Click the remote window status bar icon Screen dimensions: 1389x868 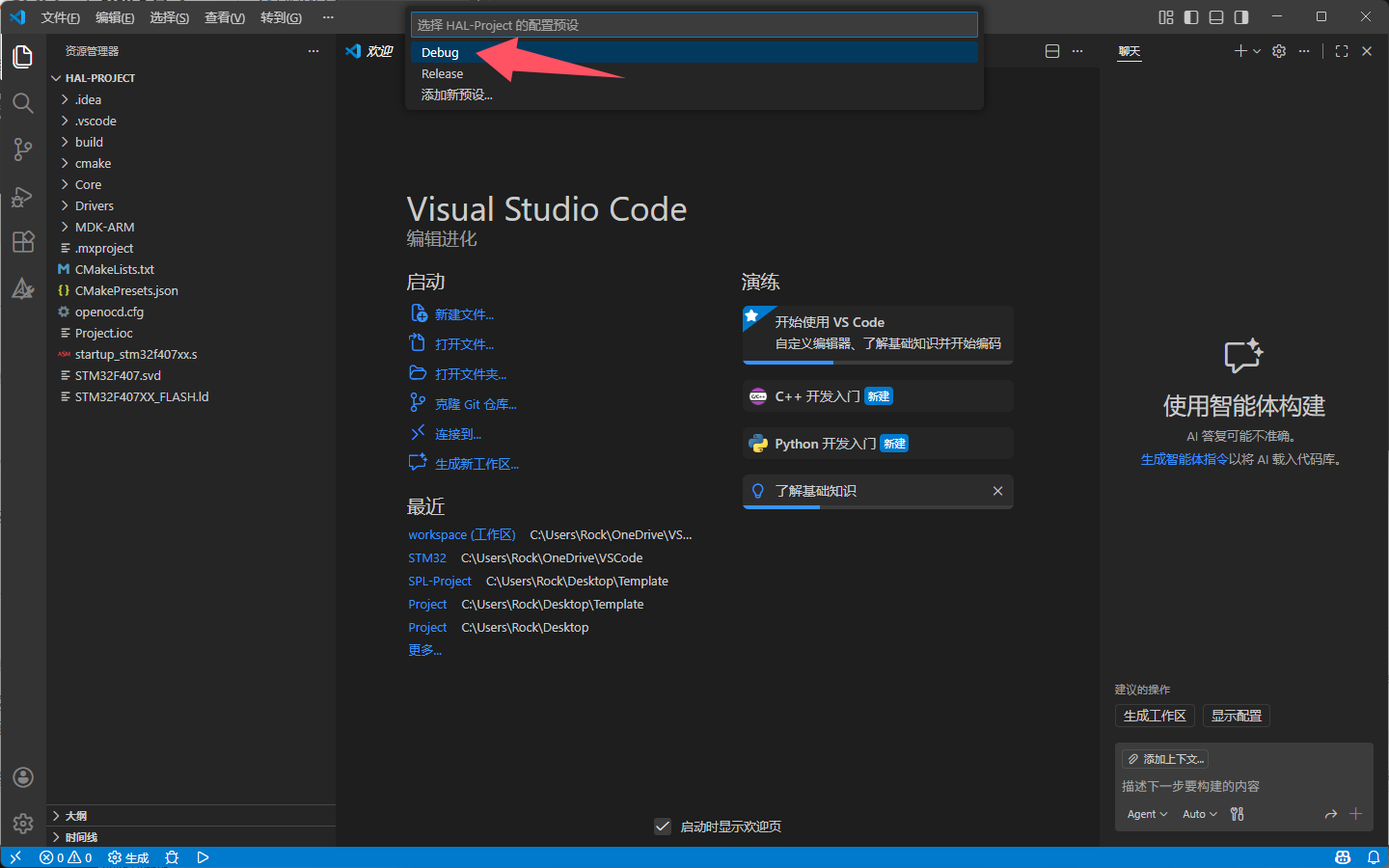(15, 857)
